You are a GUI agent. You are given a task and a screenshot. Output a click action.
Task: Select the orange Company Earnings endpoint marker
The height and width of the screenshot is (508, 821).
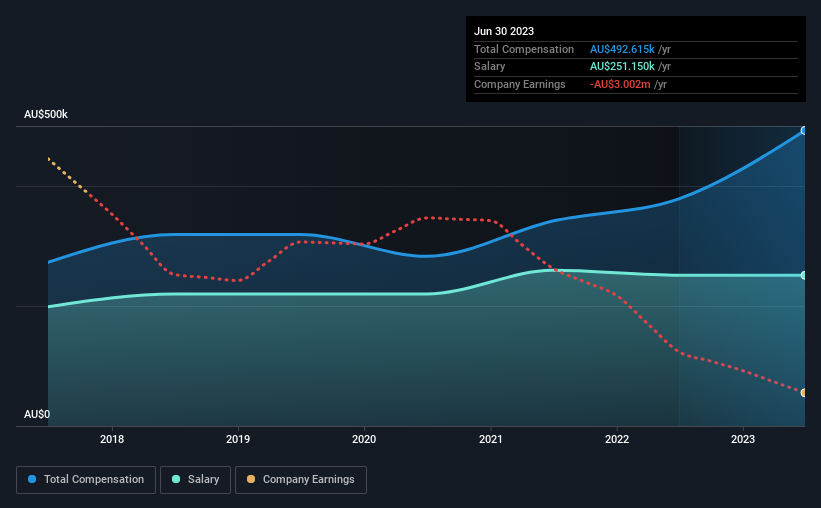pyautogui.click(x=804, y=393)
